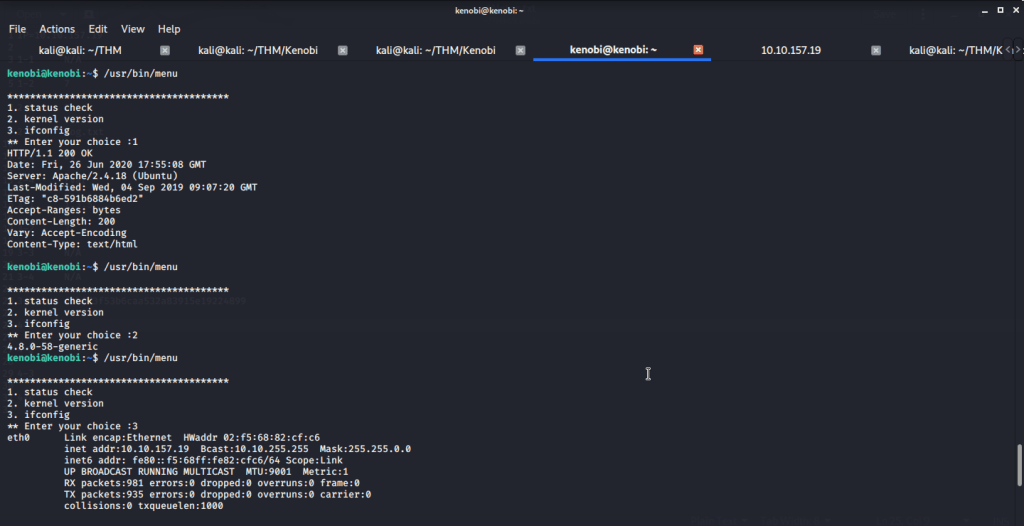This screenshot has width=1024, height=526.
Task: Open the Actions menu
Action: tap(57, 29)
